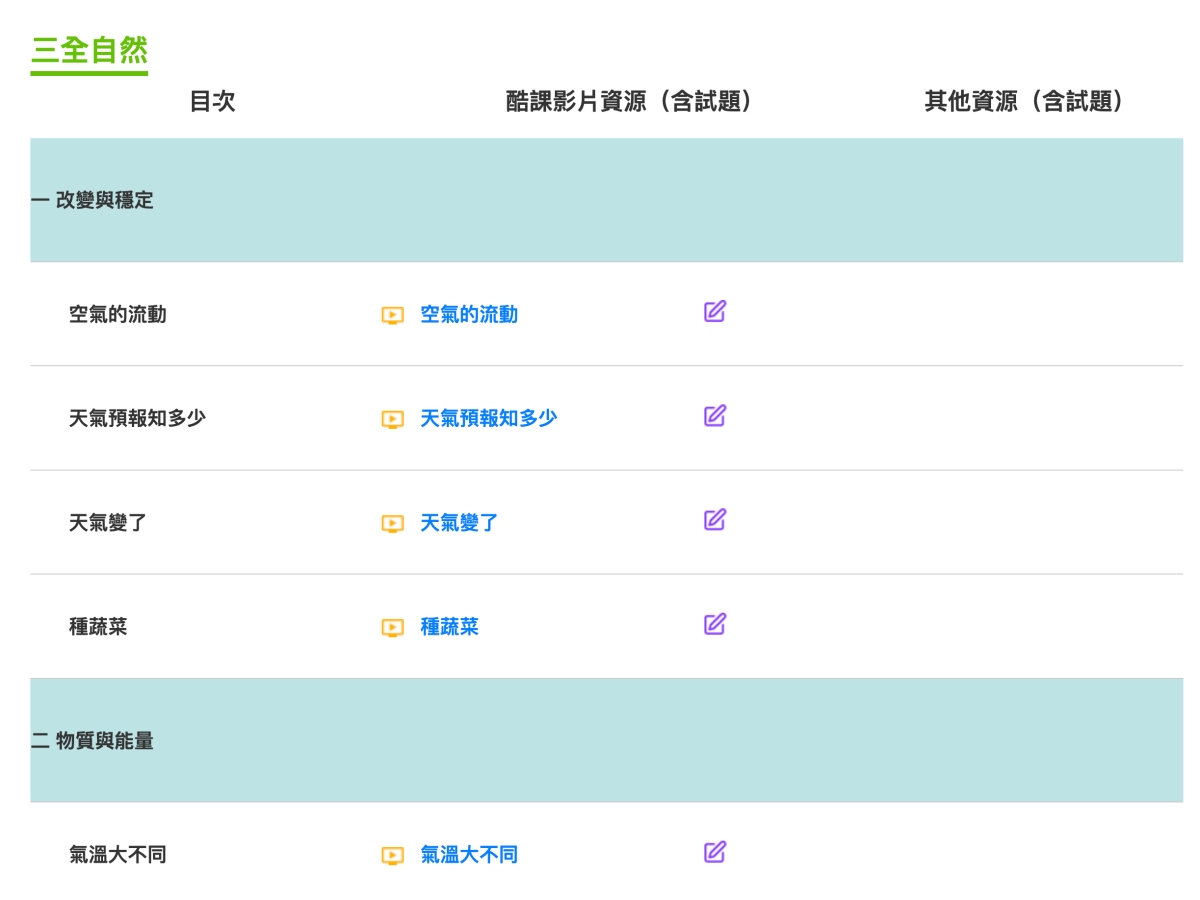Click video icon beside 天氣預報知多少 link
Viewport: 1200px width, 900px height.
click(x=392, y=420)
